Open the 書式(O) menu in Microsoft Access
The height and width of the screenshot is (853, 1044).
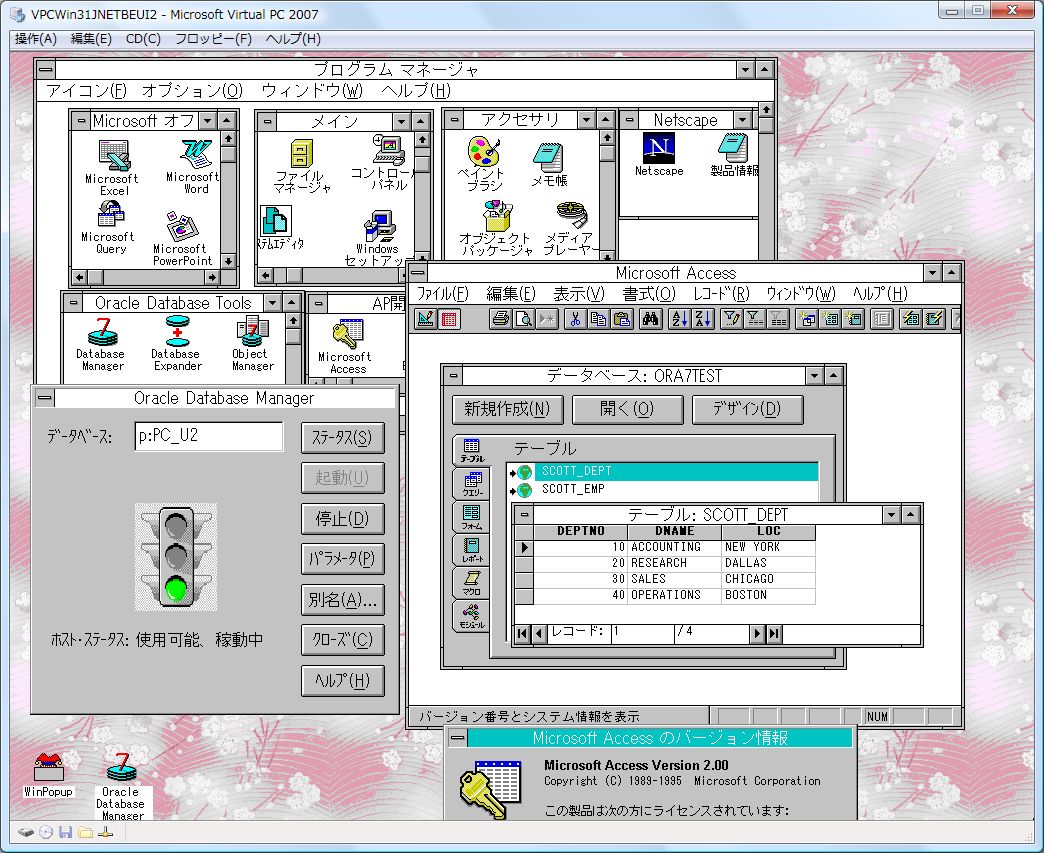tap(649, 294)
